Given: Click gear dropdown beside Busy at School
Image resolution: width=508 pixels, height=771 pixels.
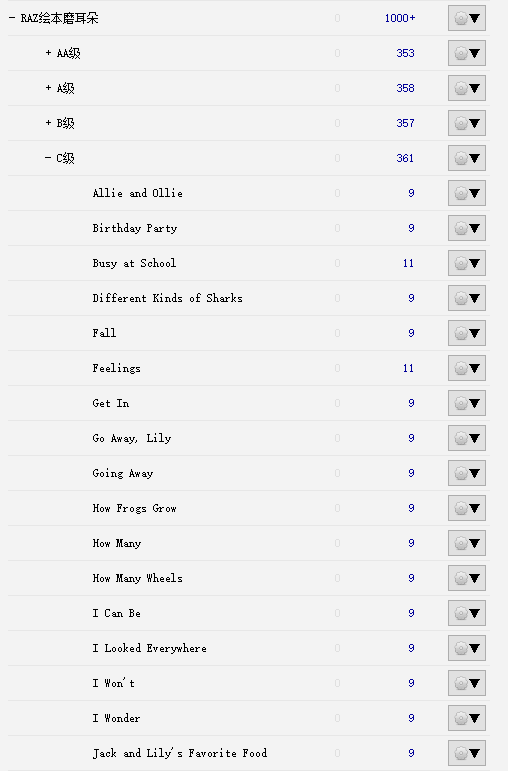Looking at the screenshot, I should click(x=467, y=263).
